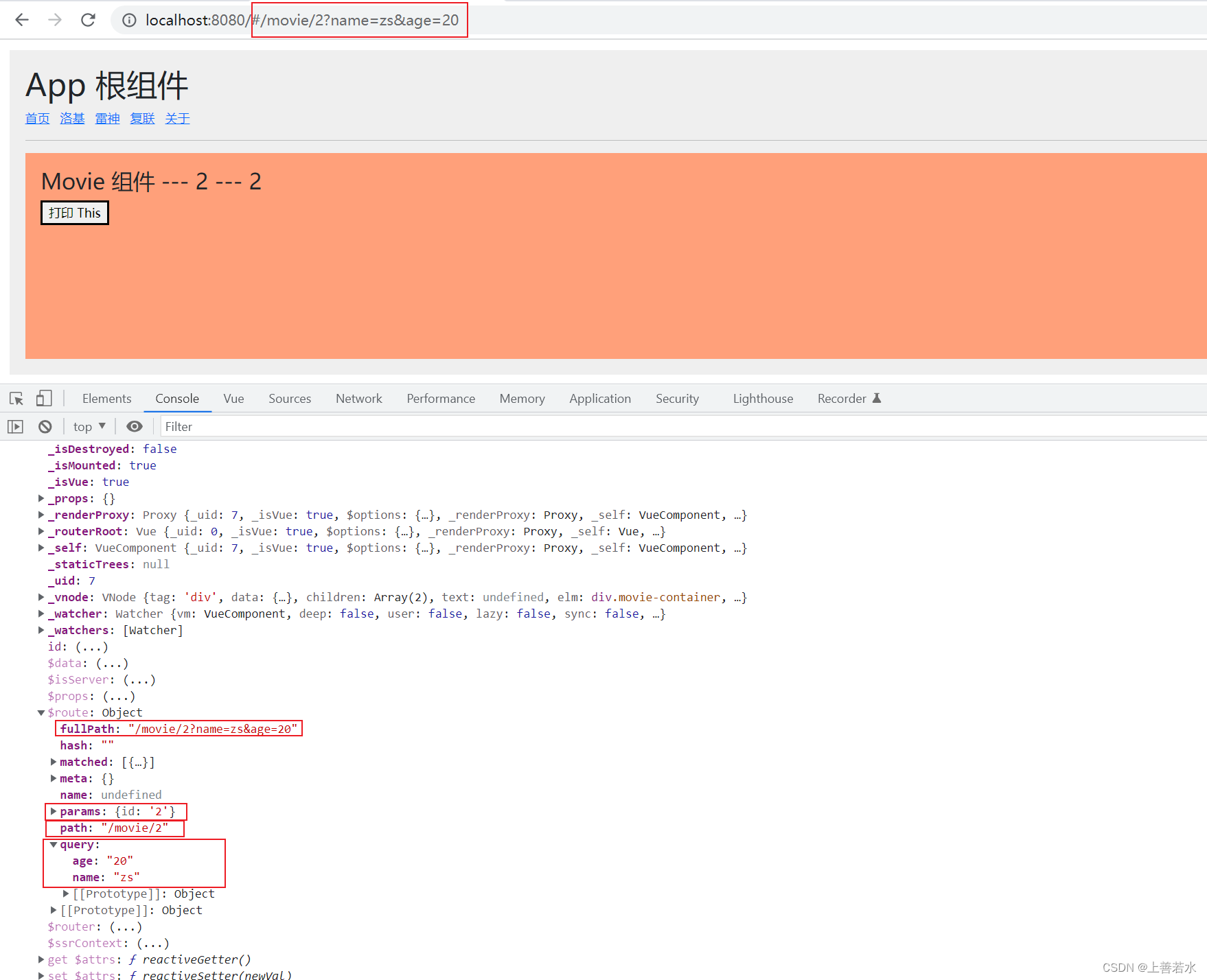
Task: Expand the _routerRoot entry
Action: click(41, 531)
